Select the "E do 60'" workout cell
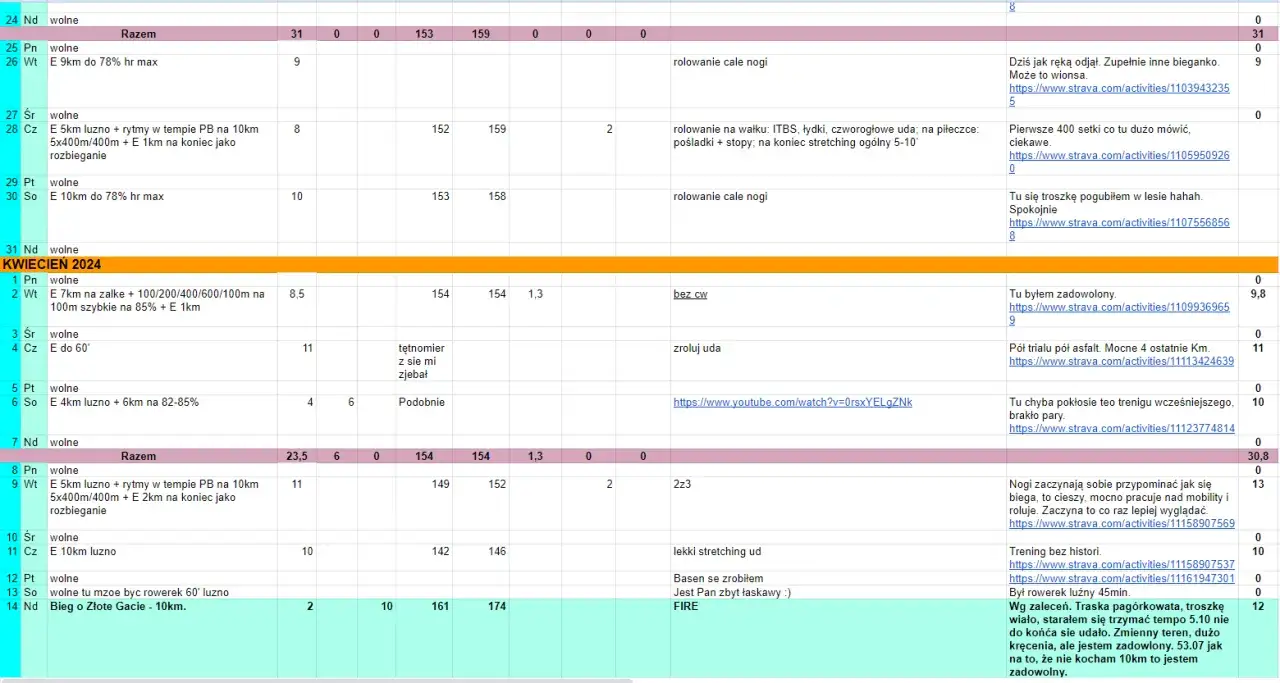This screenshot has height=683, width=1280. [162, 361]
